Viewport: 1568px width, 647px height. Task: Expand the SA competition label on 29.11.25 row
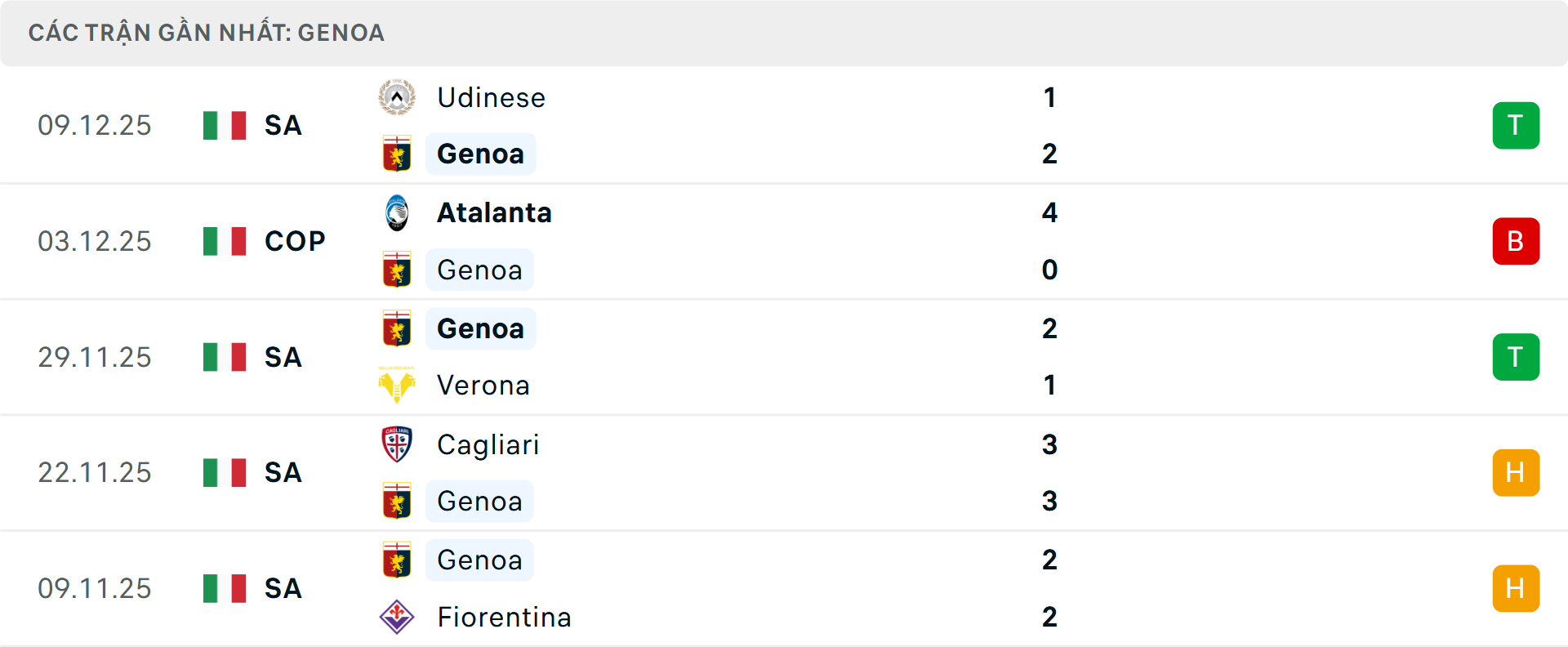pyautogui.click(x=283, y=357)
